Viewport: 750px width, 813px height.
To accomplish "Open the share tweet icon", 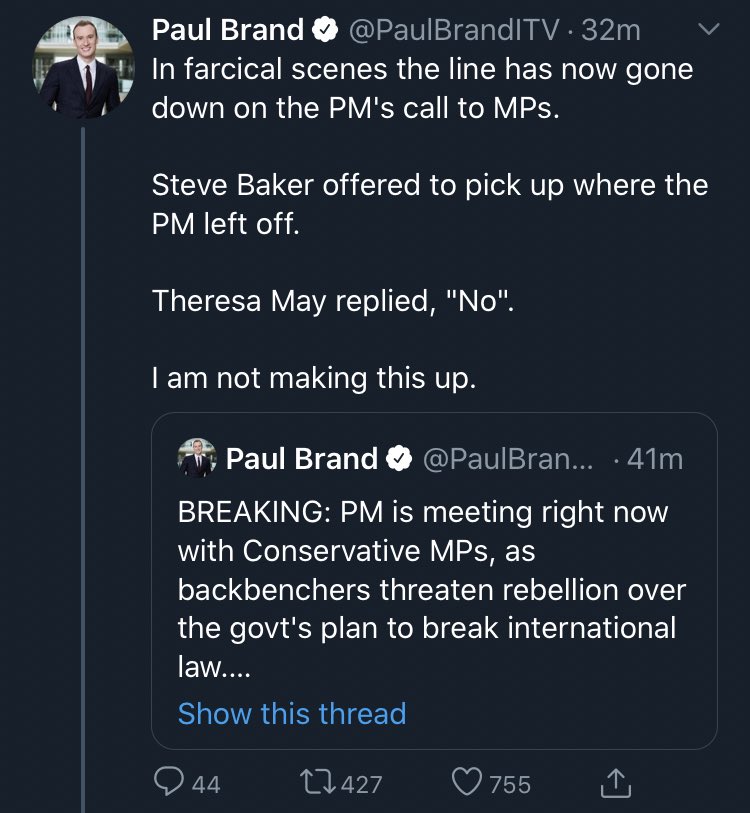I will pos(617,784).
